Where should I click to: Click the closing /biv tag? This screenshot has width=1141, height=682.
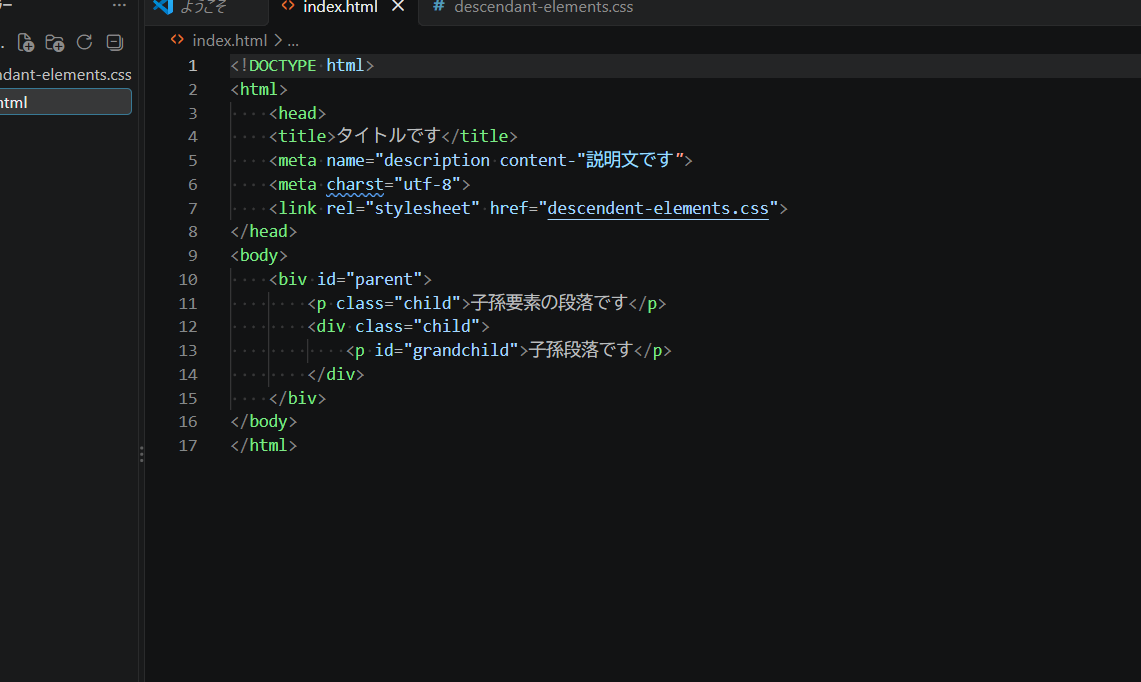click(297, 398)
